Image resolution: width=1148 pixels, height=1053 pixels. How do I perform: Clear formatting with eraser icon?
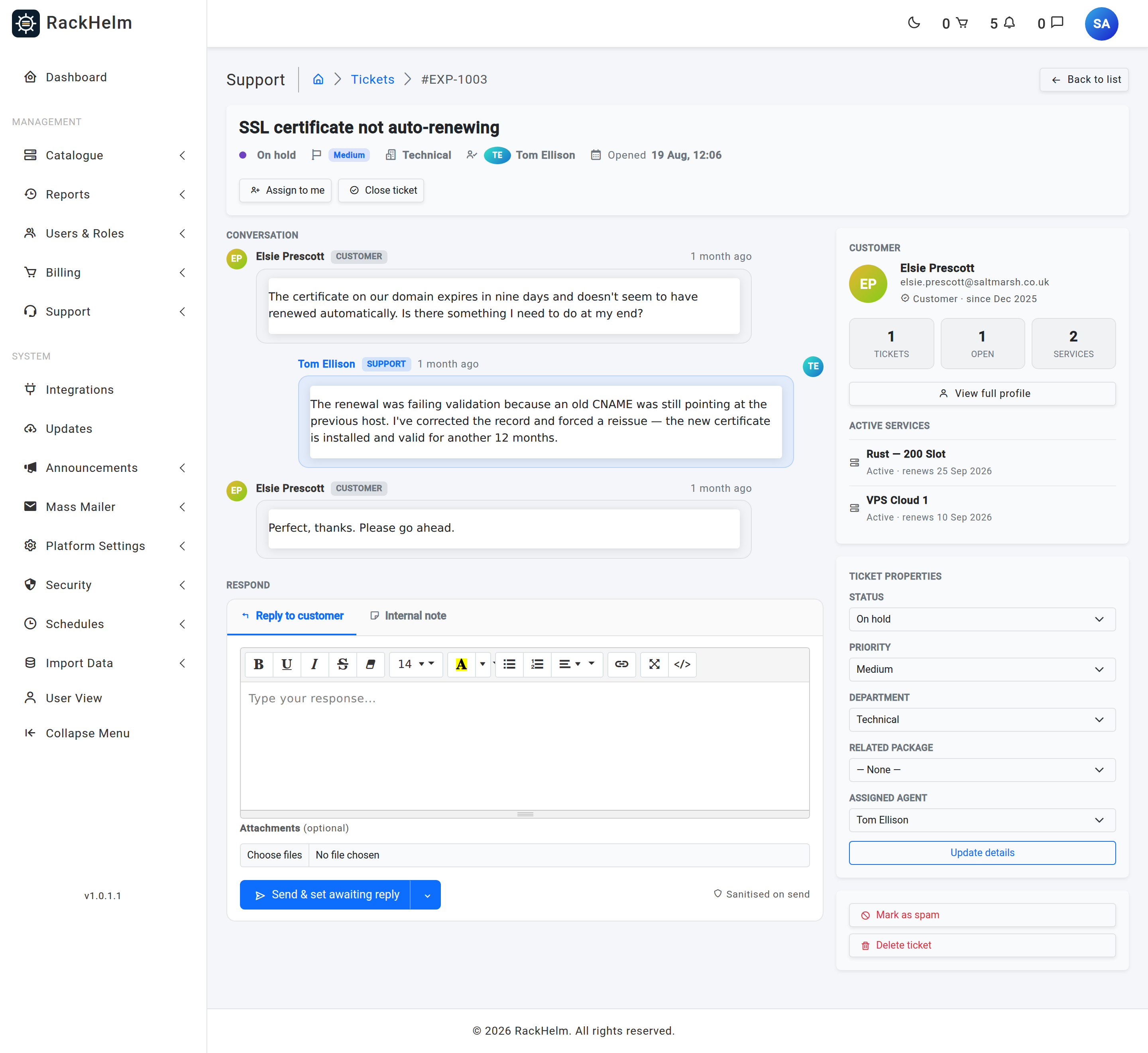(370, 664)
